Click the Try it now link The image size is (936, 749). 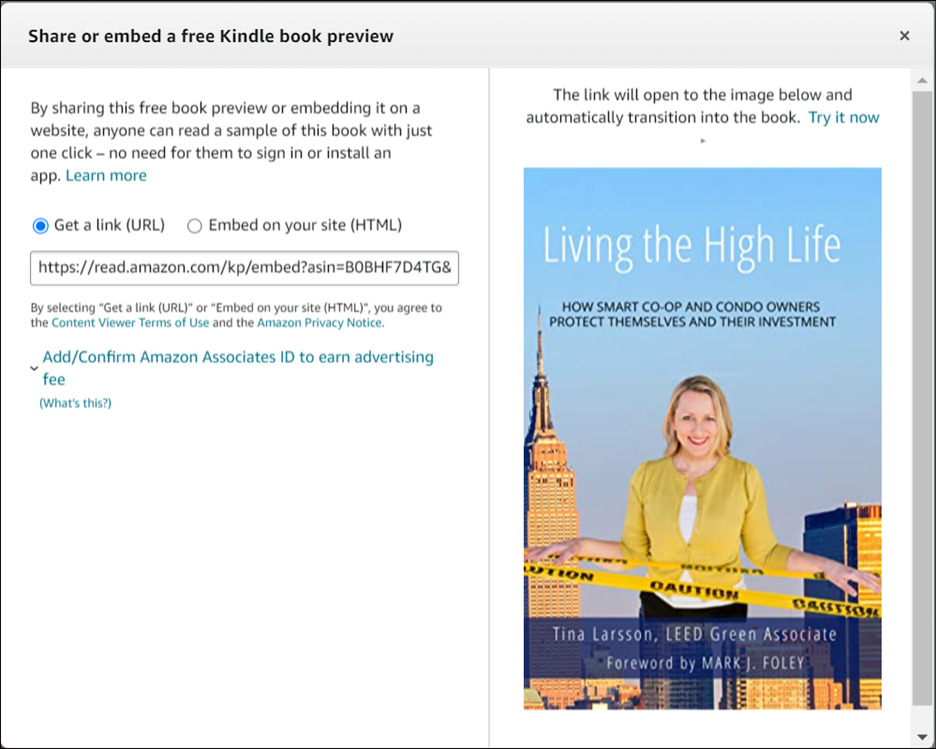click(x=843, y=118)
